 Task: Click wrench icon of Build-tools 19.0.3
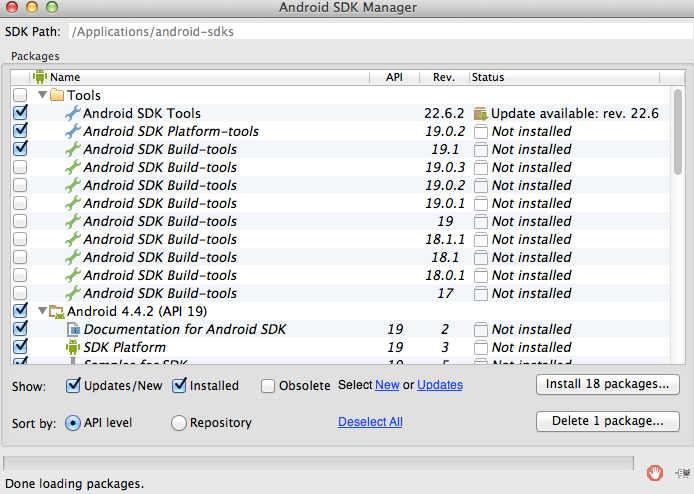click(x=73, y=167)
